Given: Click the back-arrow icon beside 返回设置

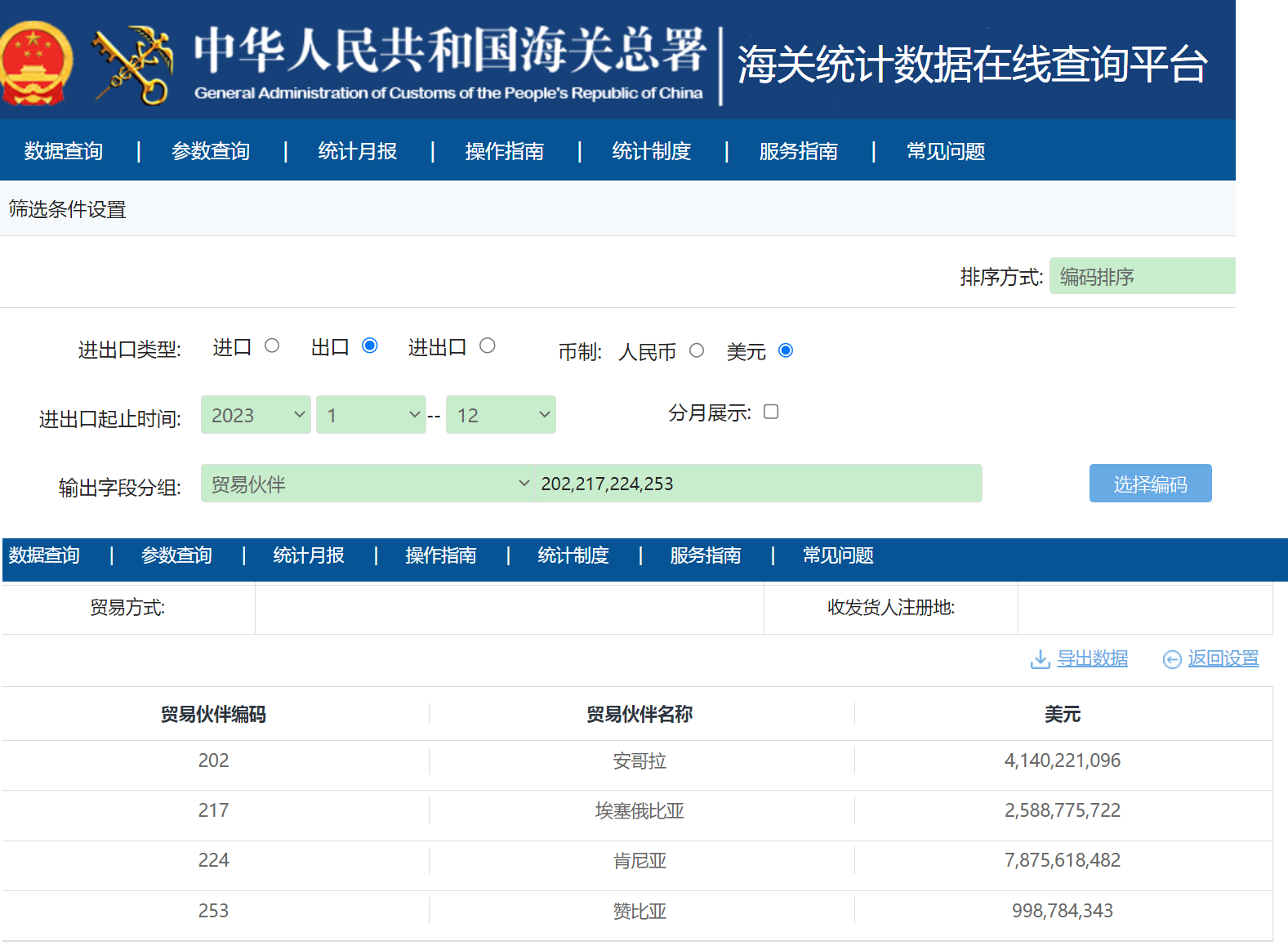Looking at the screenshot, I should (1172, 659).
